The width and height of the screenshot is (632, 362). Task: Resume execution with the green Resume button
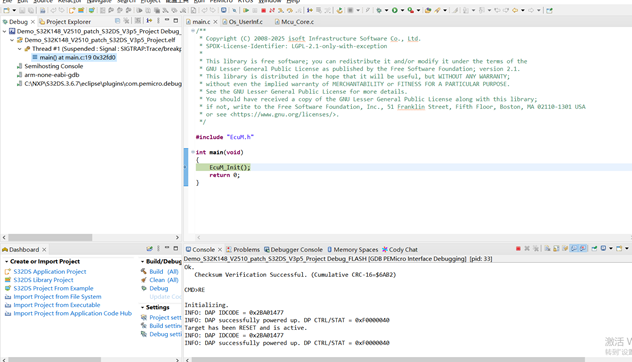click(x=245, y=10)
